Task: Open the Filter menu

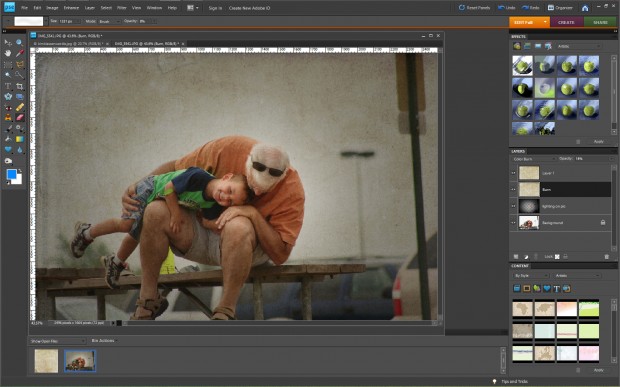Action: (x=121, y=8)
